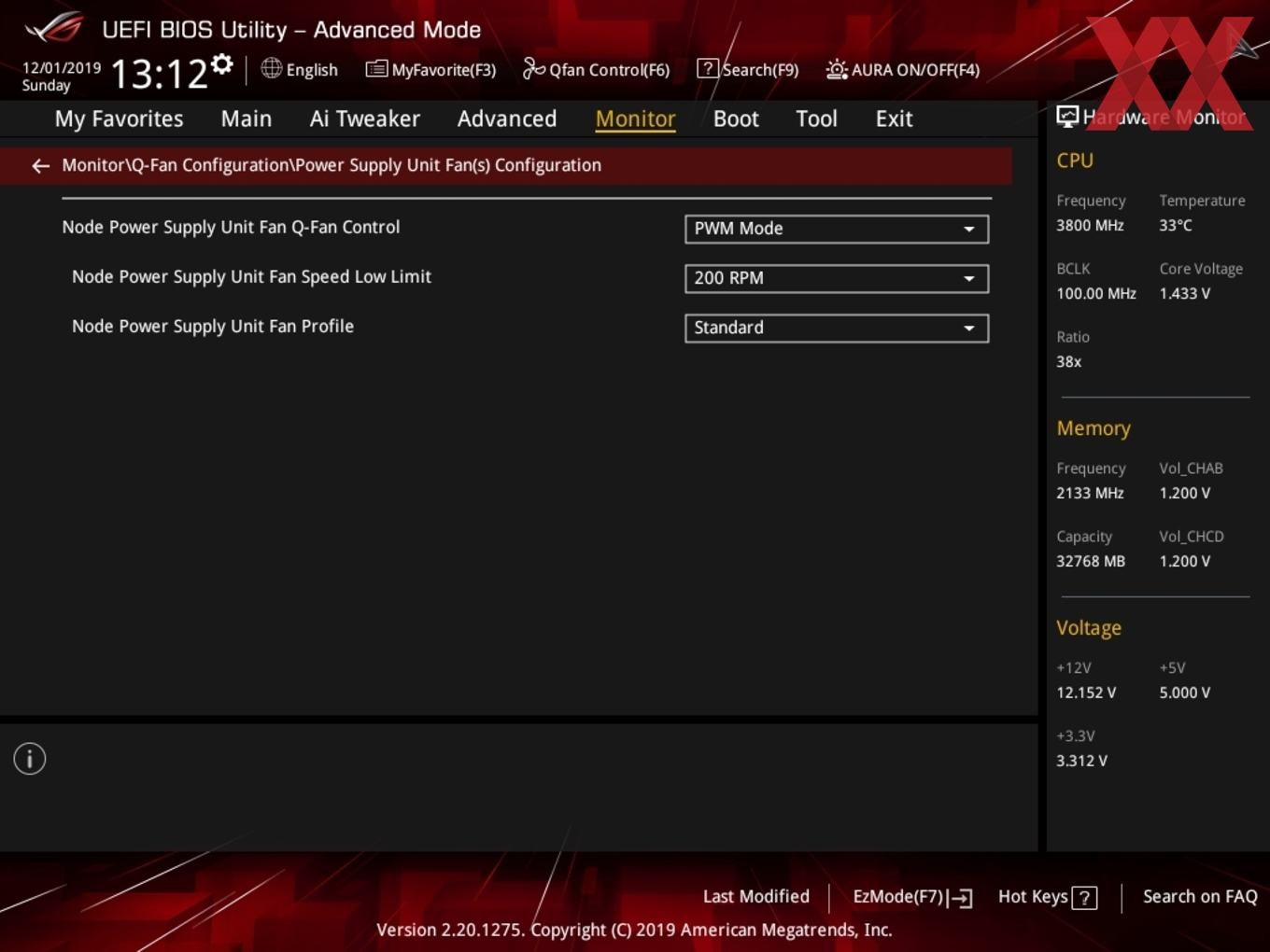The width and height of the screenshot is (1270, 952).
Task: Open the Tool tab
Action: 816,119
